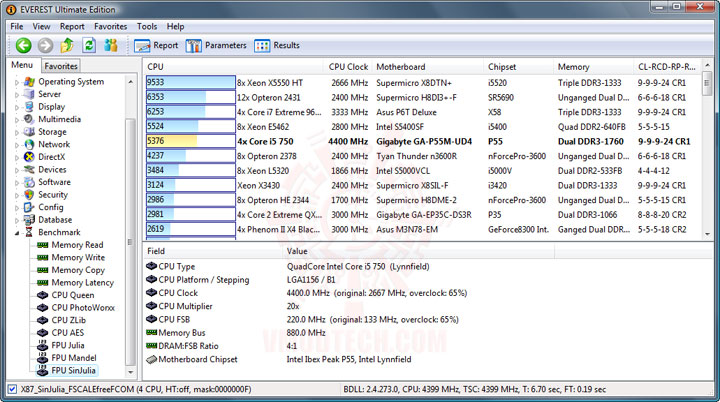Click the grey Forward arrow toolbar icon
Image resolution: width=720 pixels, height=402 pixels.
tap(45, 45)
